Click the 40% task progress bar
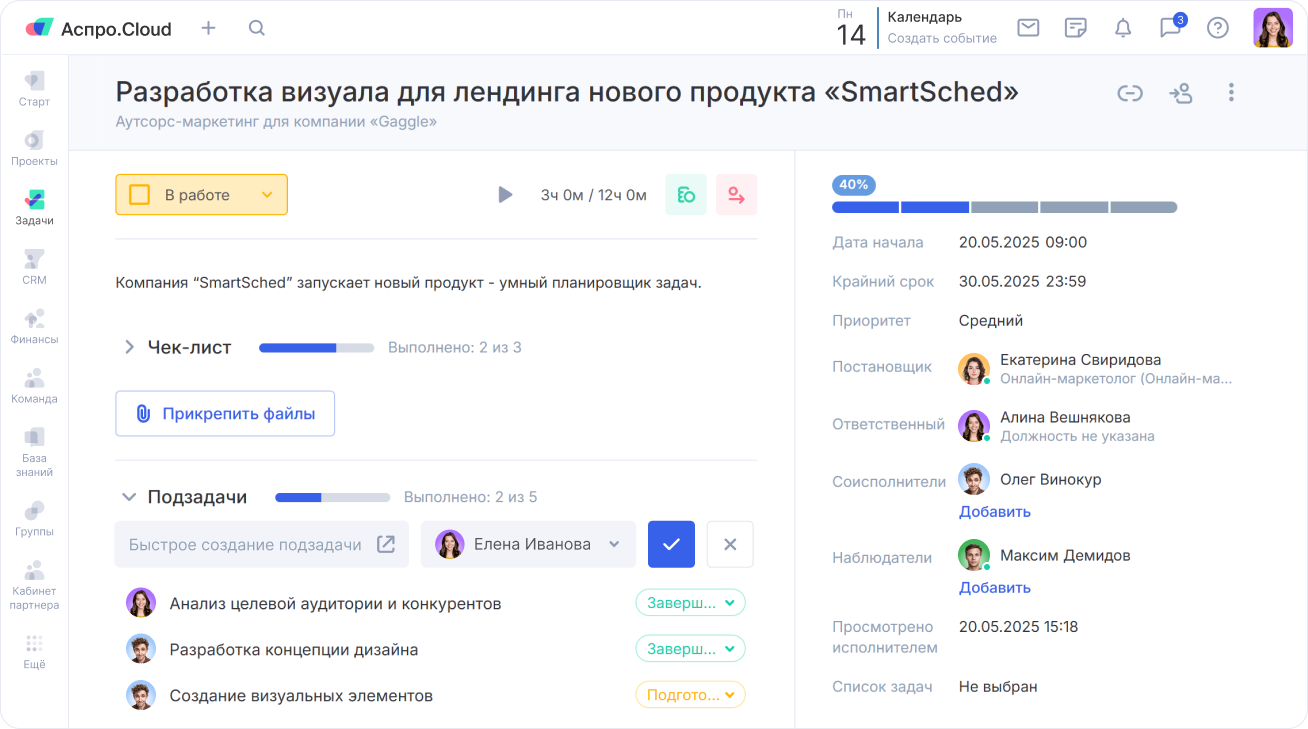1308x729 pixels. pos(1004,207)
